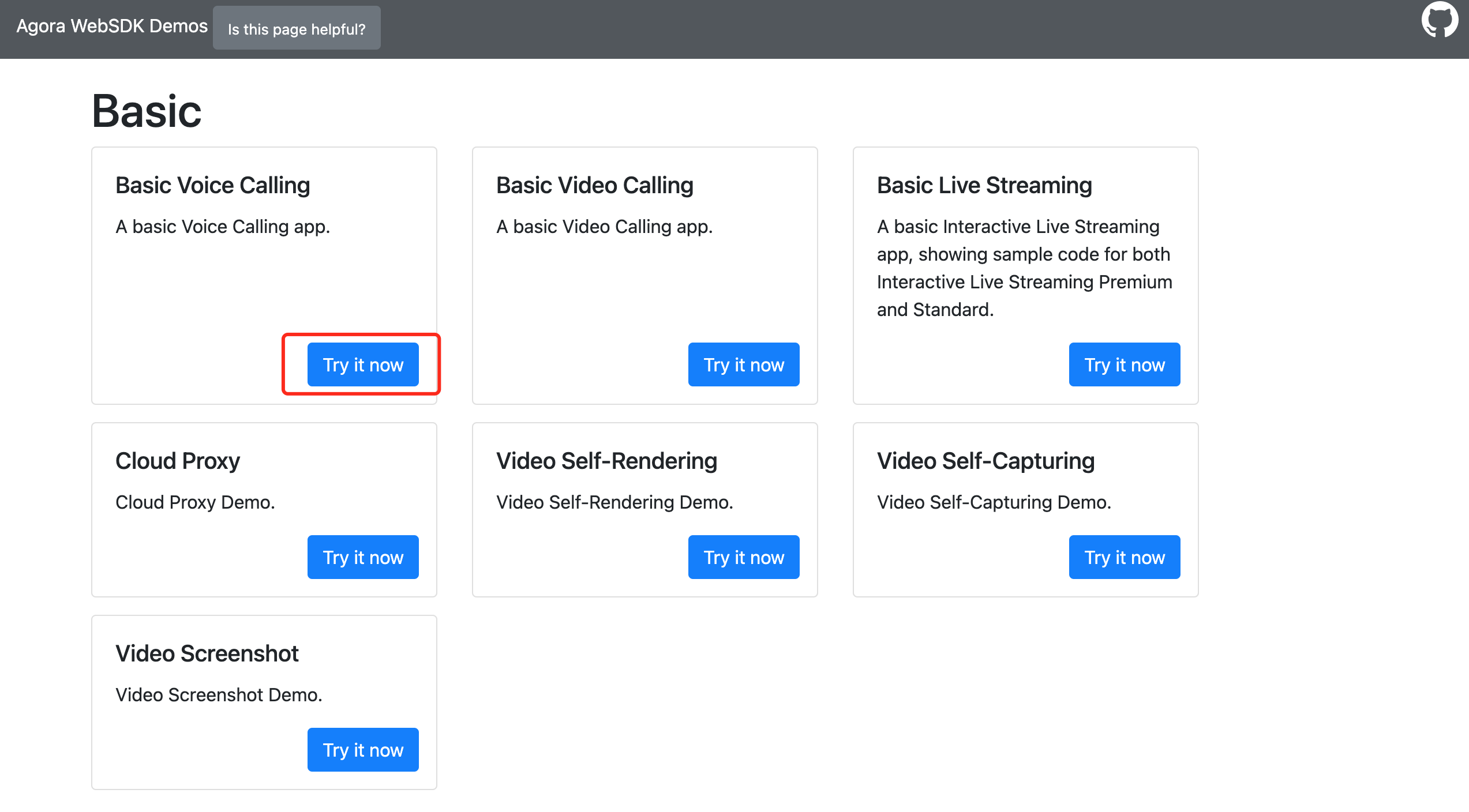Select the Basic Live Streaming card title
1469x812 pixels.
tap(984, 185)
